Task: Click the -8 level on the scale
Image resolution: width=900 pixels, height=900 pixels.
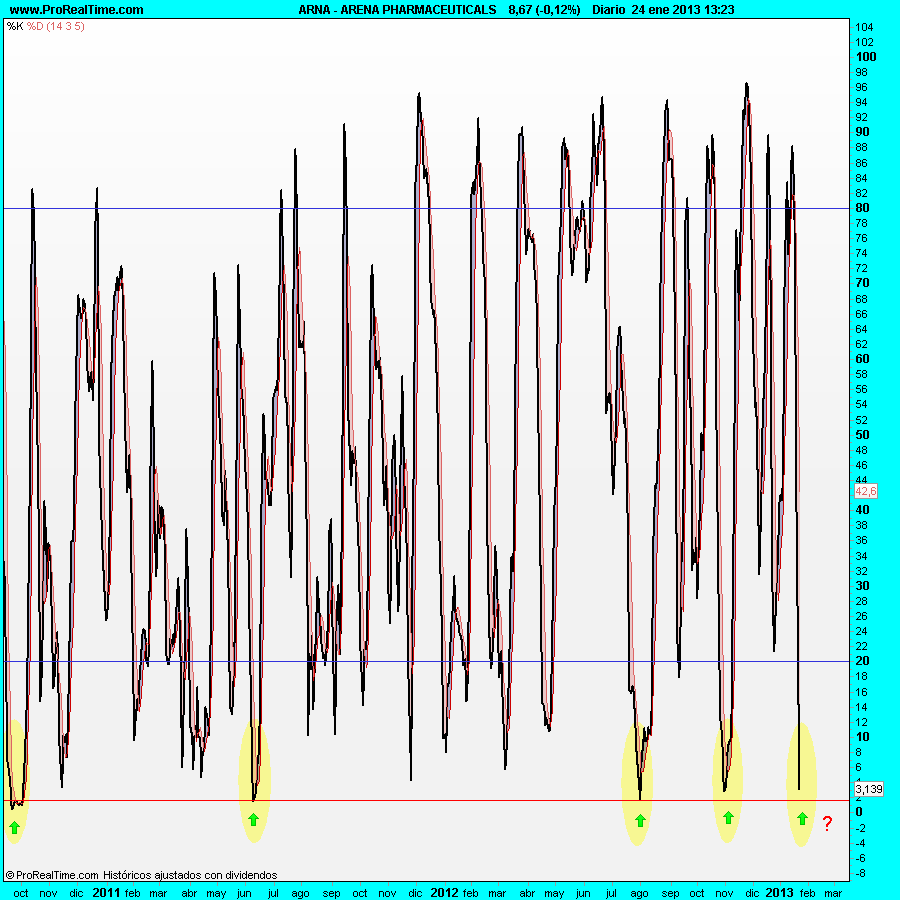Action: (x=860, y=873)
